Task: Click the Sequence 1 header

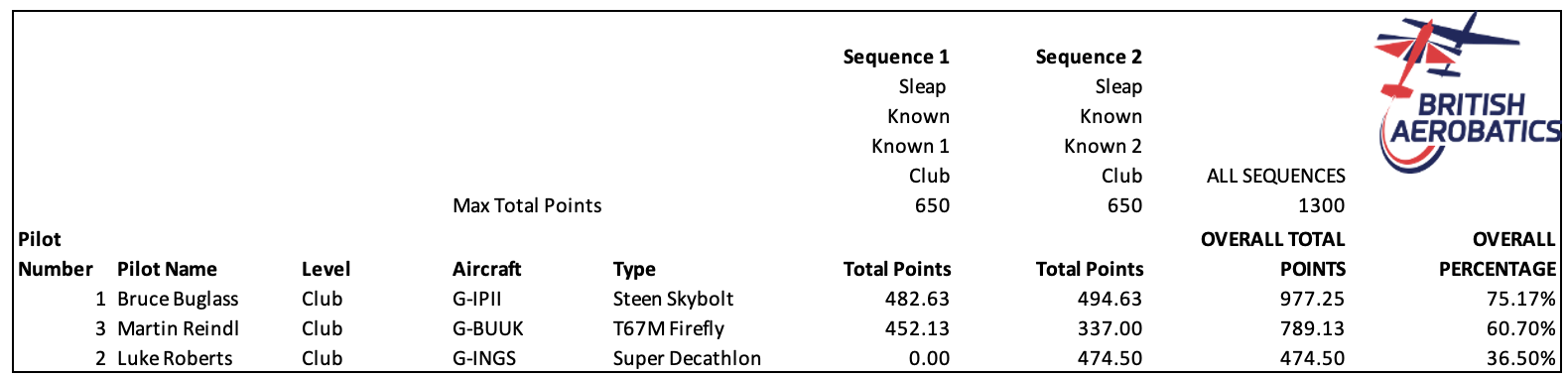Action: [x=896, y=57]
